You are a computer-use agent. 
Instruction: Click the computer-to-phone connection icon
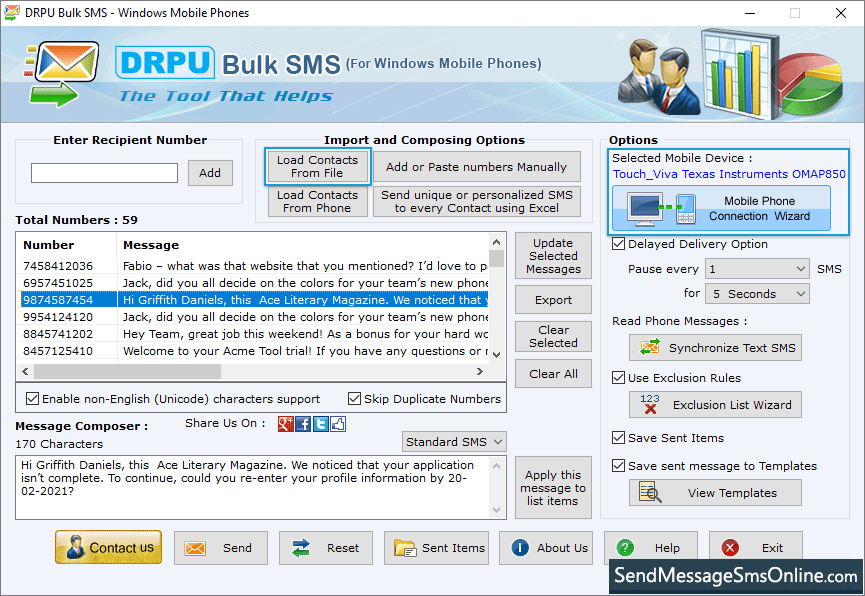(662, 209)
